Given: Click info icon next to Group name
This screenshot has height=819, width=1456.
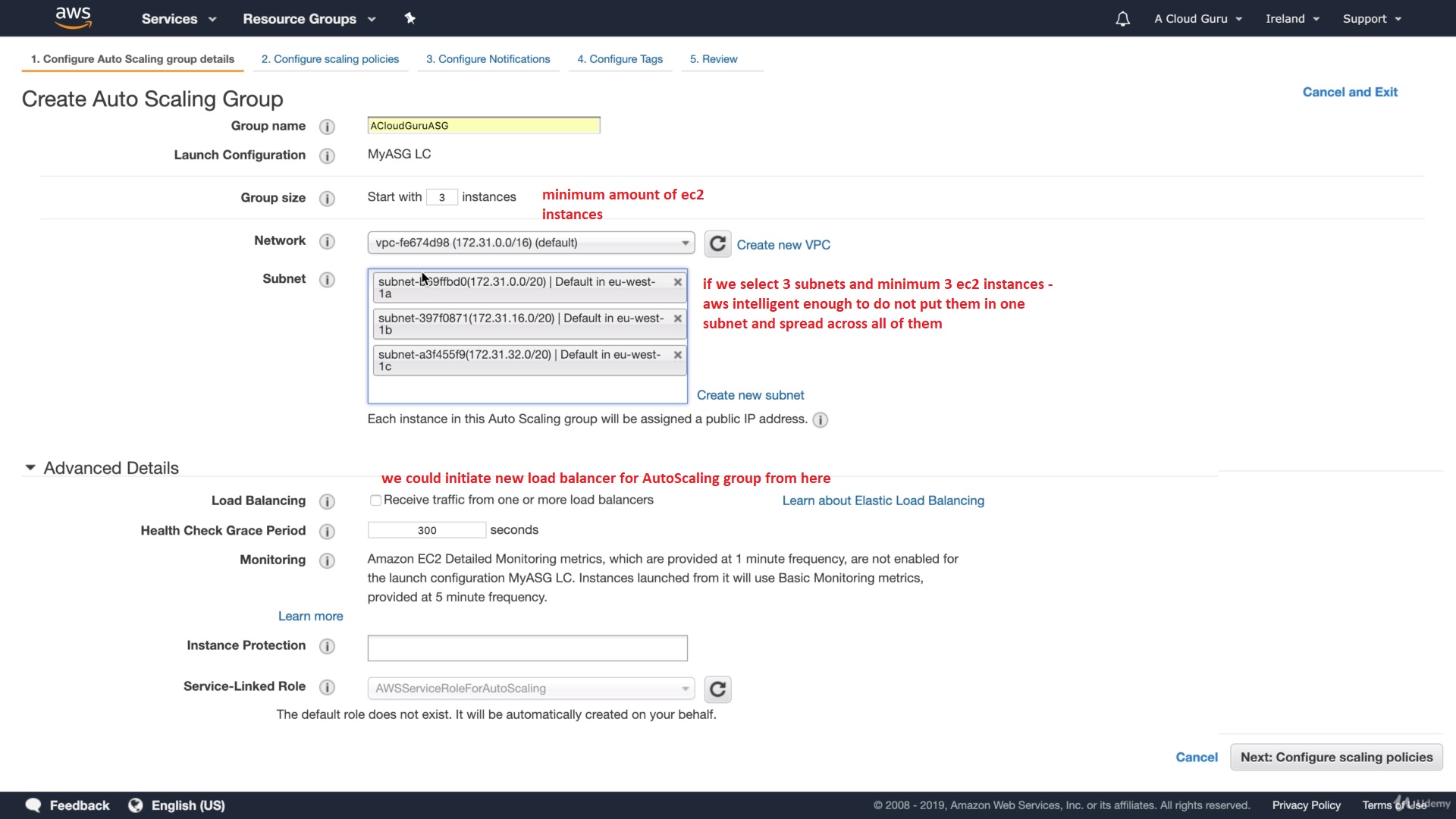Looking at the screenshot, I should [327, 127].
